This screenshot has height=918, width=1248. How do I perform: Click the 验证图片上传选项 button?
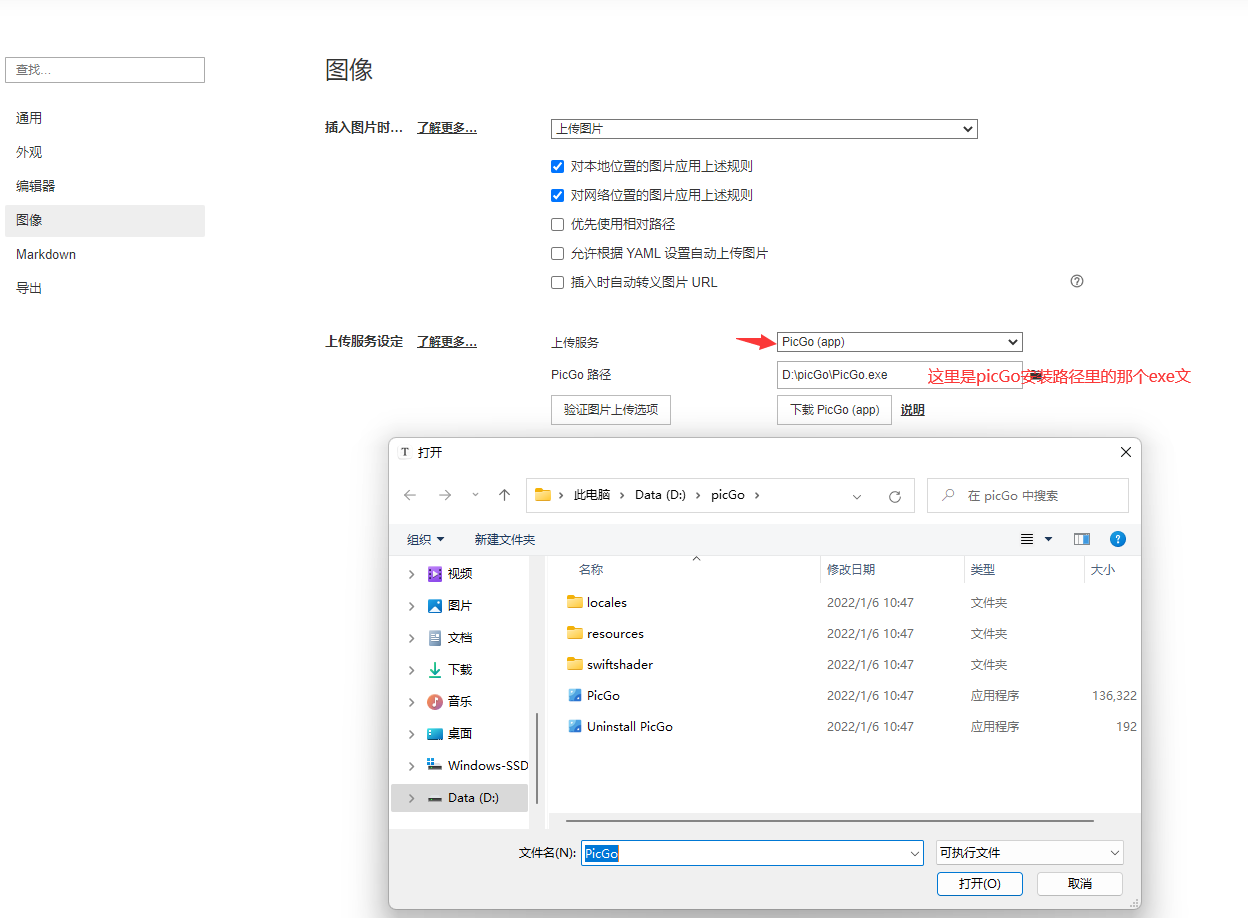(x=611, y=409)
